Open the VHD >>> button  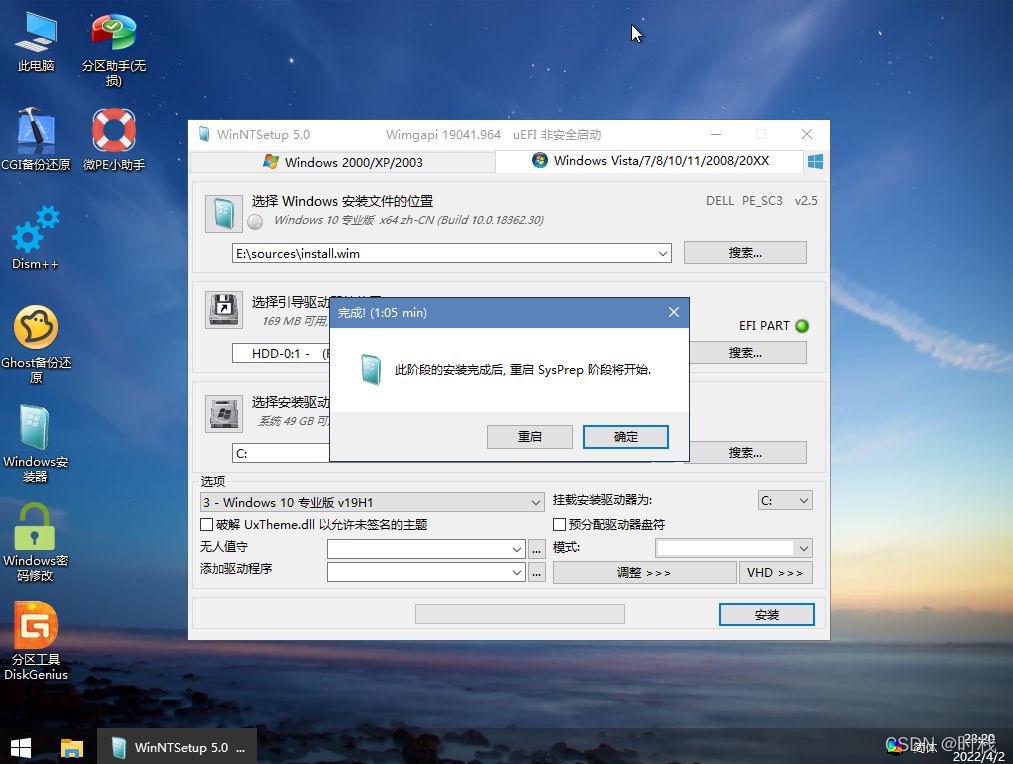(775, 573)
